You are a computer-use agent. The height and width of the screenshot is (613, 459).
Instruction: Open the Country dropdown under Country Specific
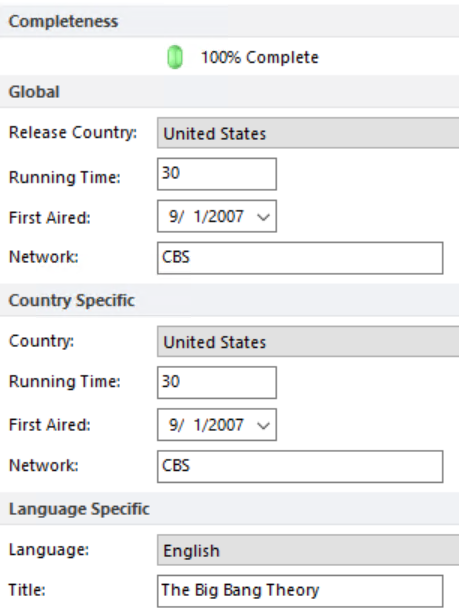point(308,342)
